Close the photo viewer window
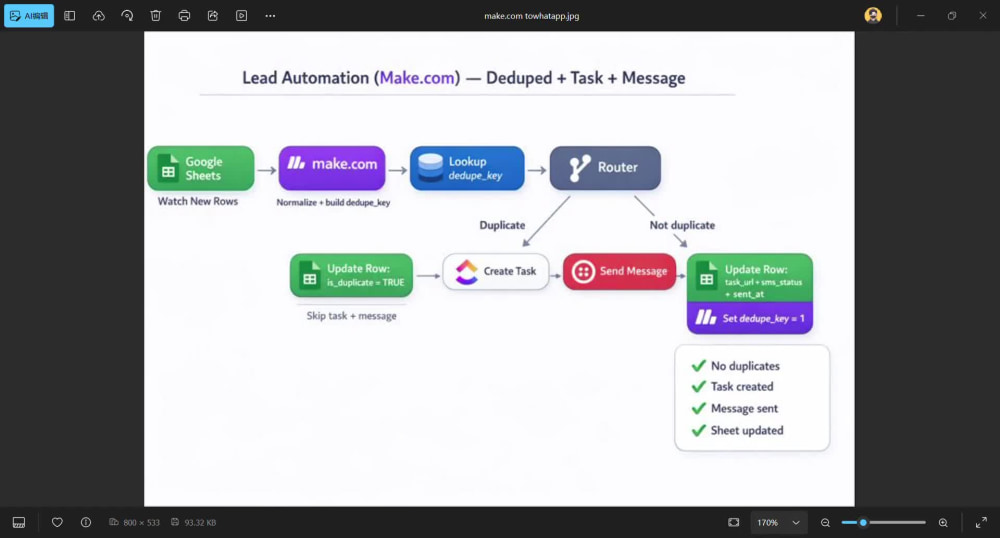The width and height of the screenshot is (1000, 538). pos(983,15)
